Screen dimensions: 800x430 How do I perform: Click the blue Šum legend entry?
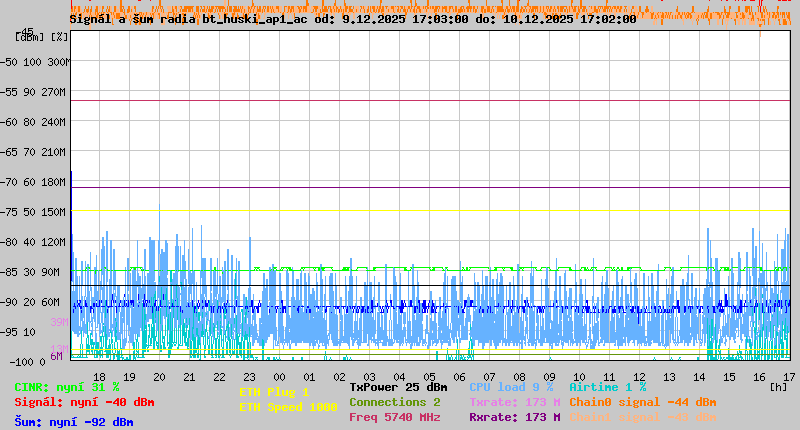click(74, 422)
